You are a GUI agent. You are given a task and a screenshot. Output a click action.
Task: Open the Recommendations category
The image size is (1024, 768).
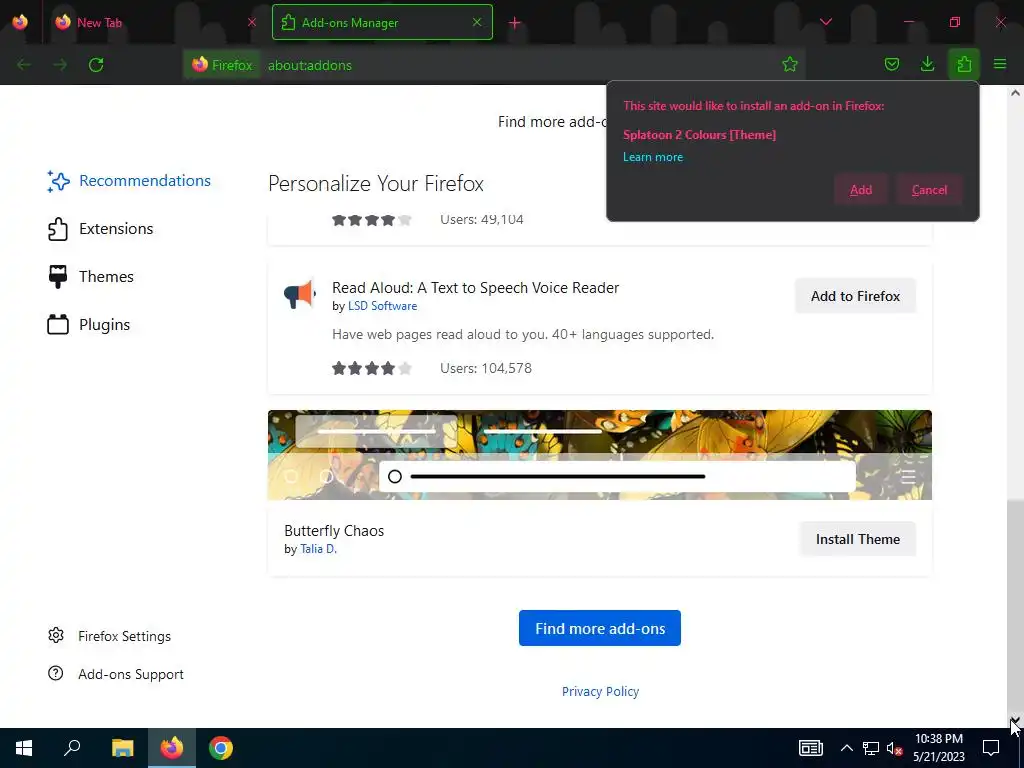(x=129, y=181)
